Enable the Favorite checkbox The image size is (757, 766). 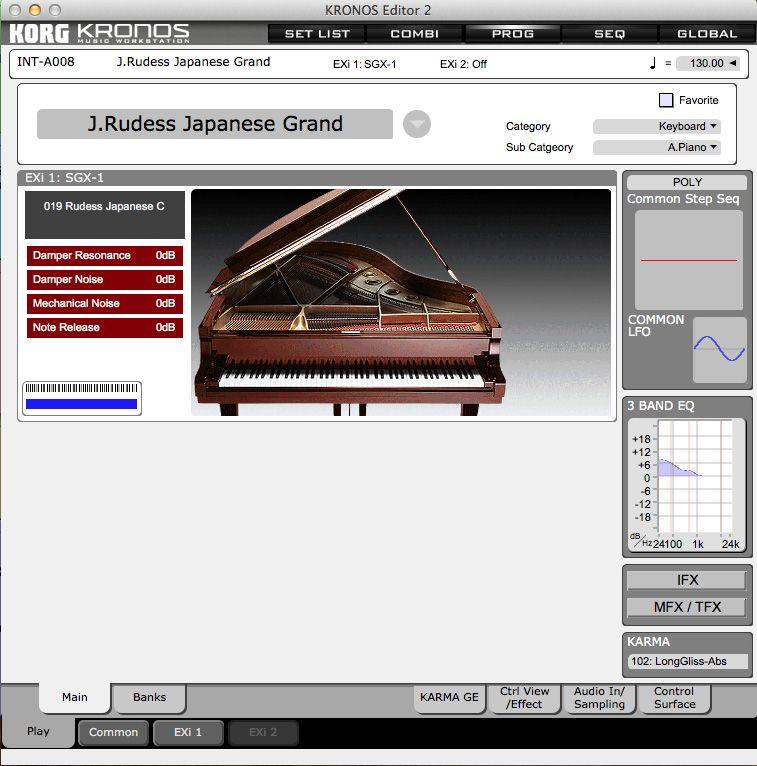pyautogui.click(x=666, y=100)
